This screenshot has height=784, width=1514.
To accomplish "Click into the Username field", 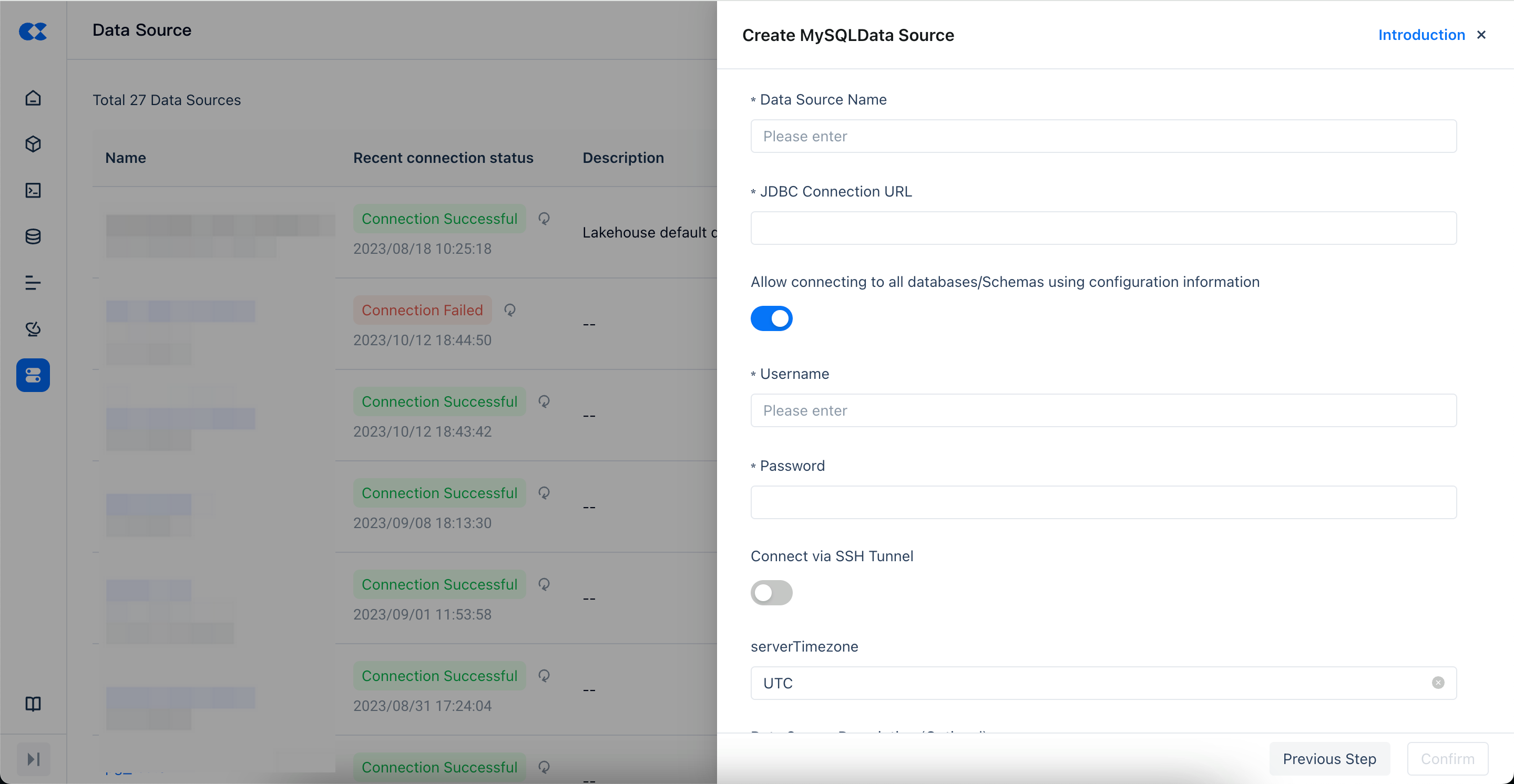I will 1103,410.
